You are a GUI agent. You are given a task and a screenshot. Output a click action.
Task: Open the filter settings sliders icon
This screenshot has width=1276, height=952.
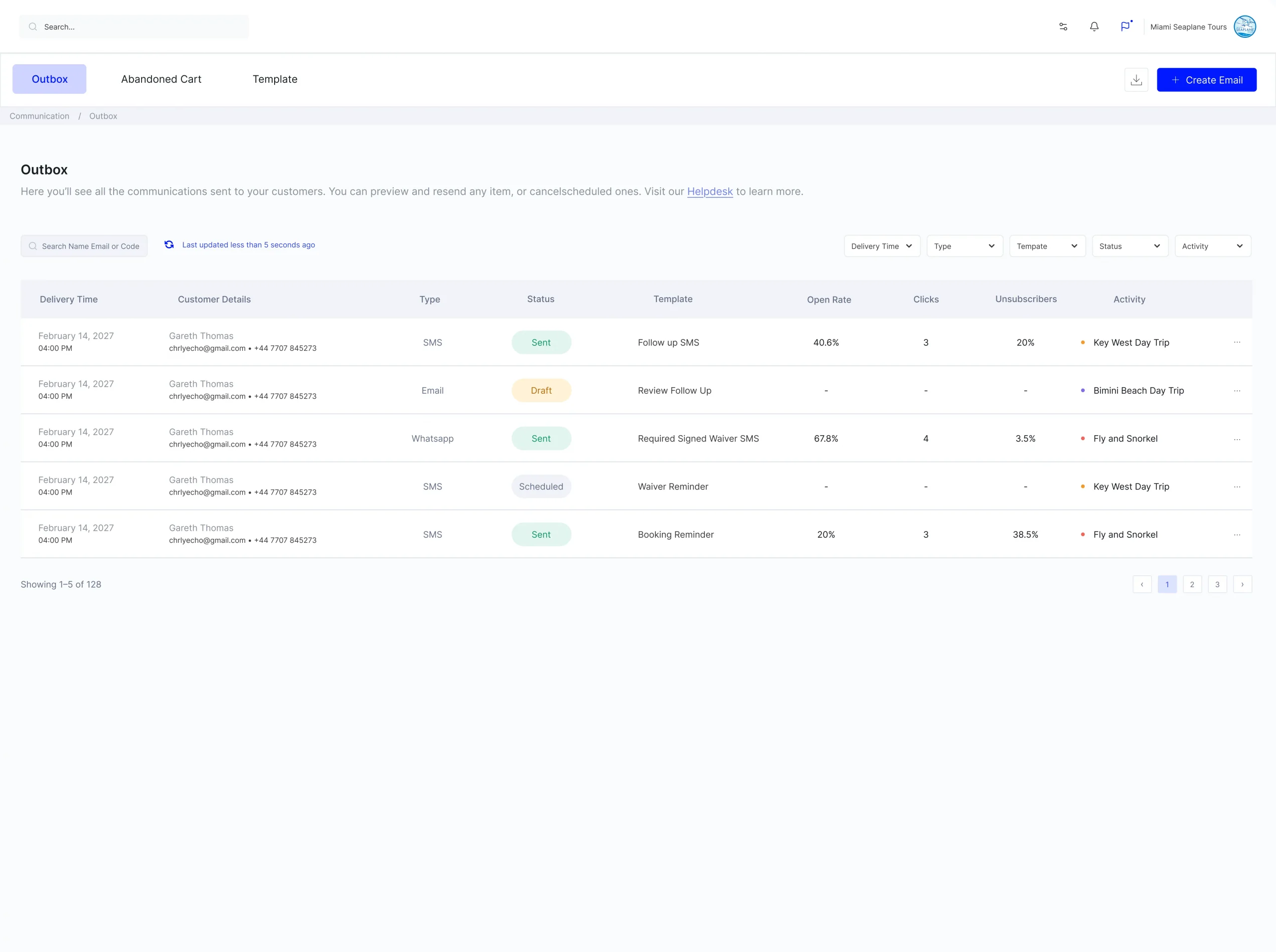[x=1063, y=26]
